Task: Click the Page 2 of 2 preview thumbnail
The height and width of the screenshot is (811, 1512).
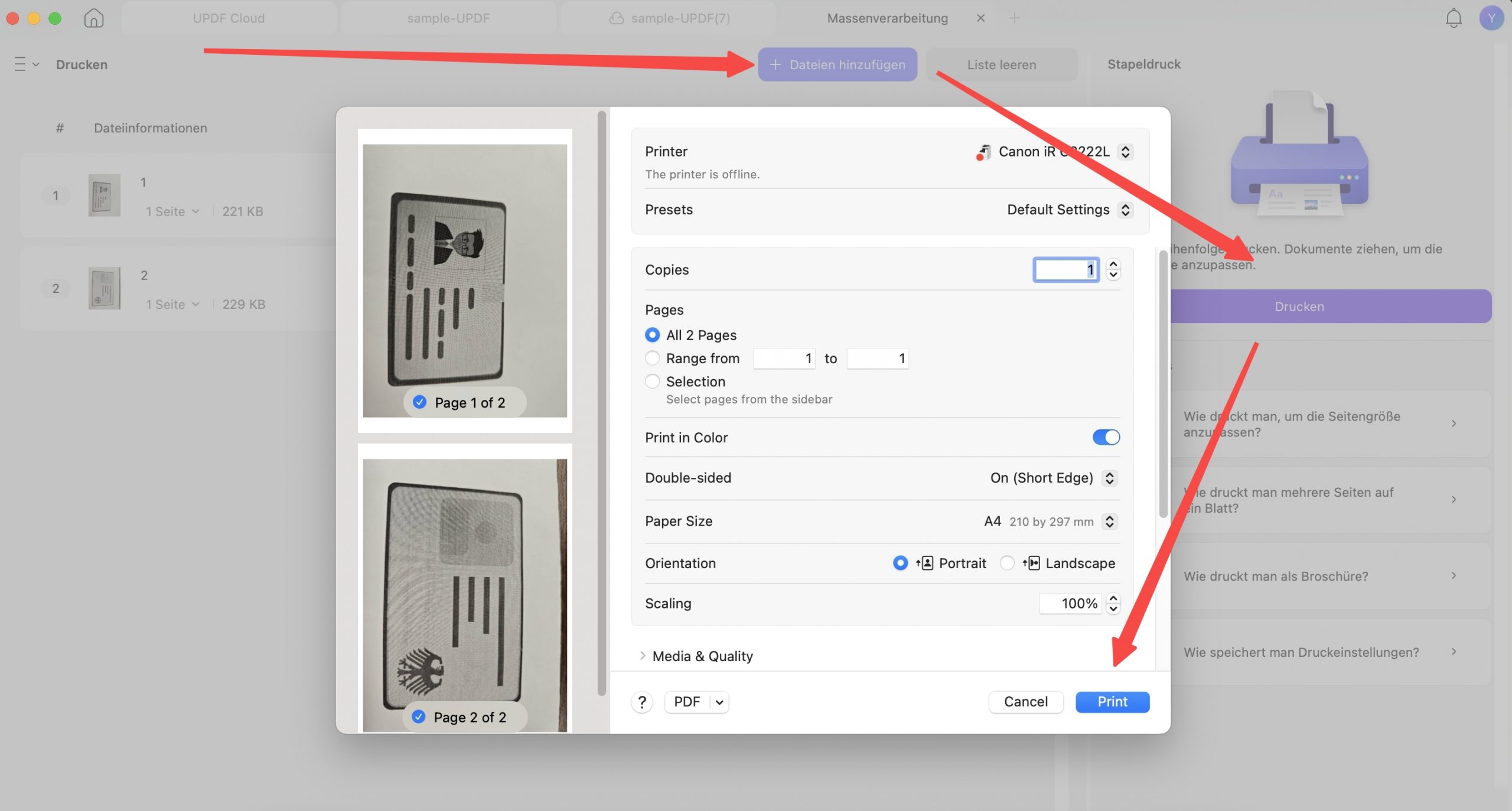Action: click(465, 588)
